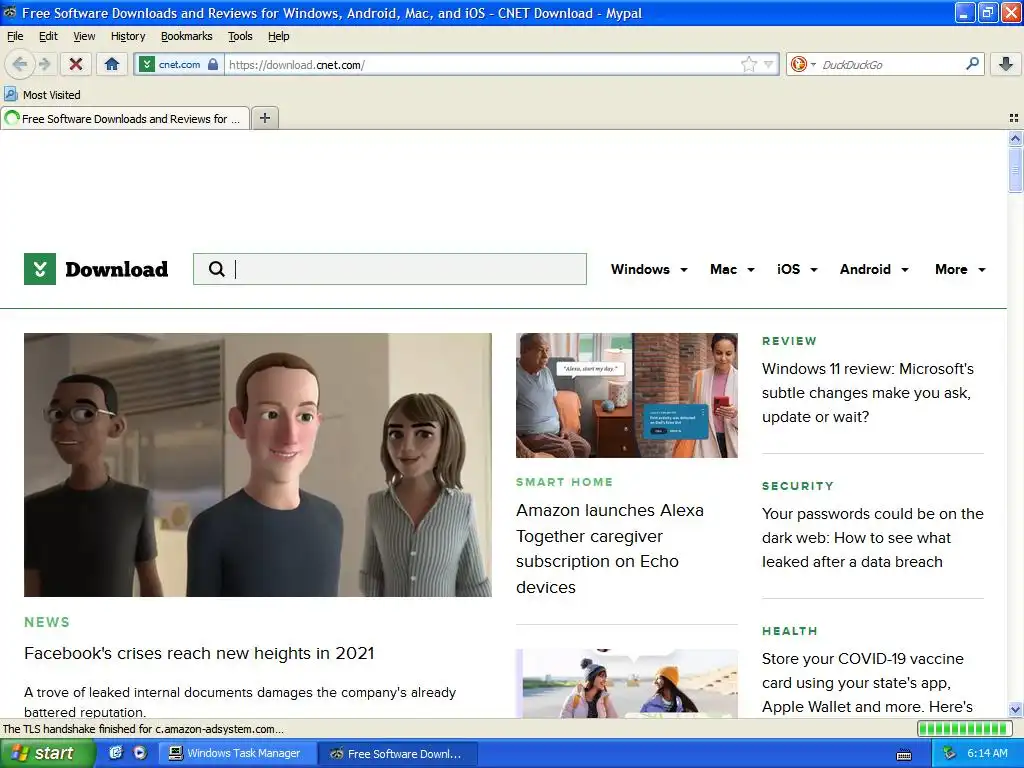Open the Help menu
Screen dimensions: 1024x768
[x=279, y=37]
